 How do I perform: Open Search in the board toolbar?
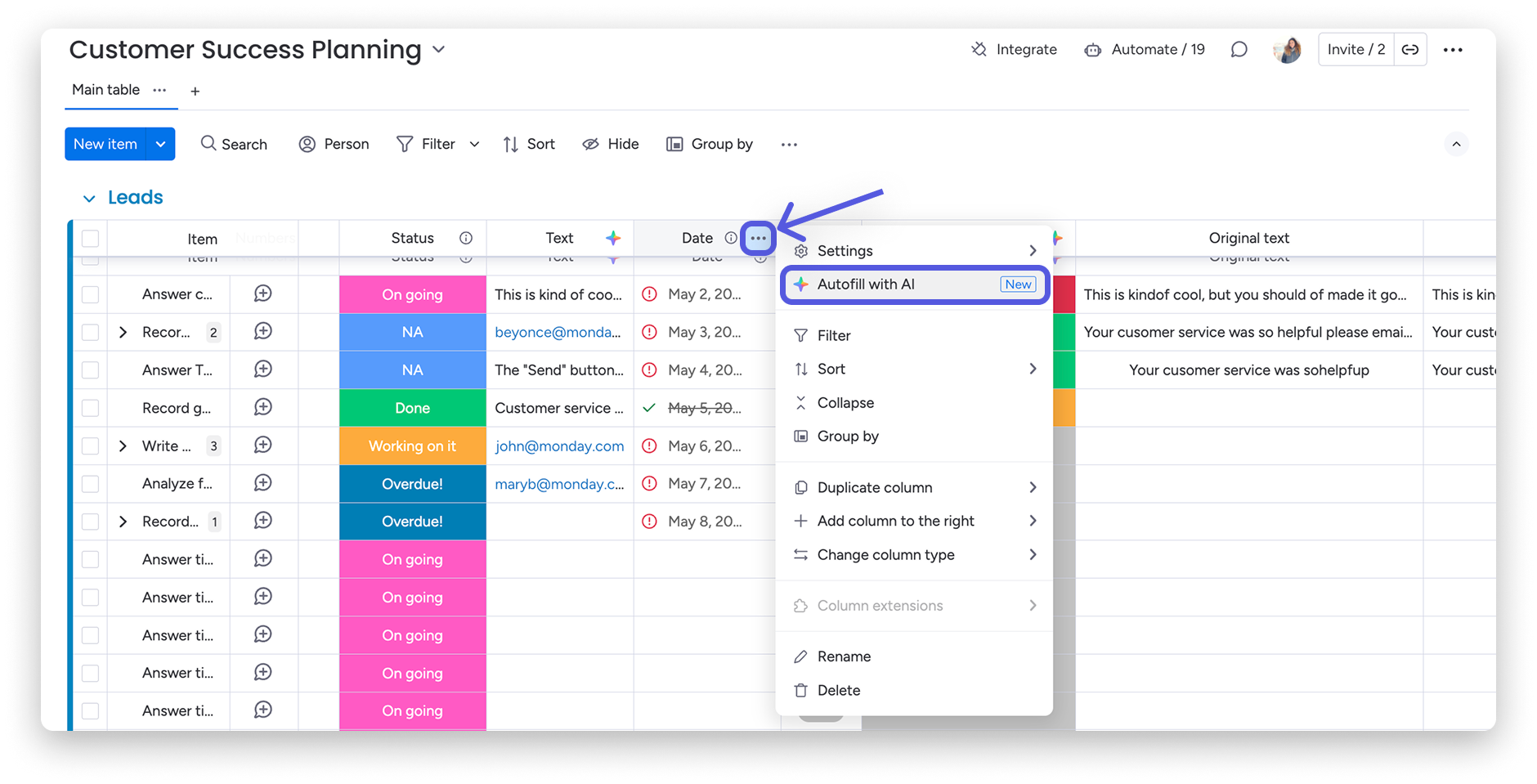[x=234, y=145]
